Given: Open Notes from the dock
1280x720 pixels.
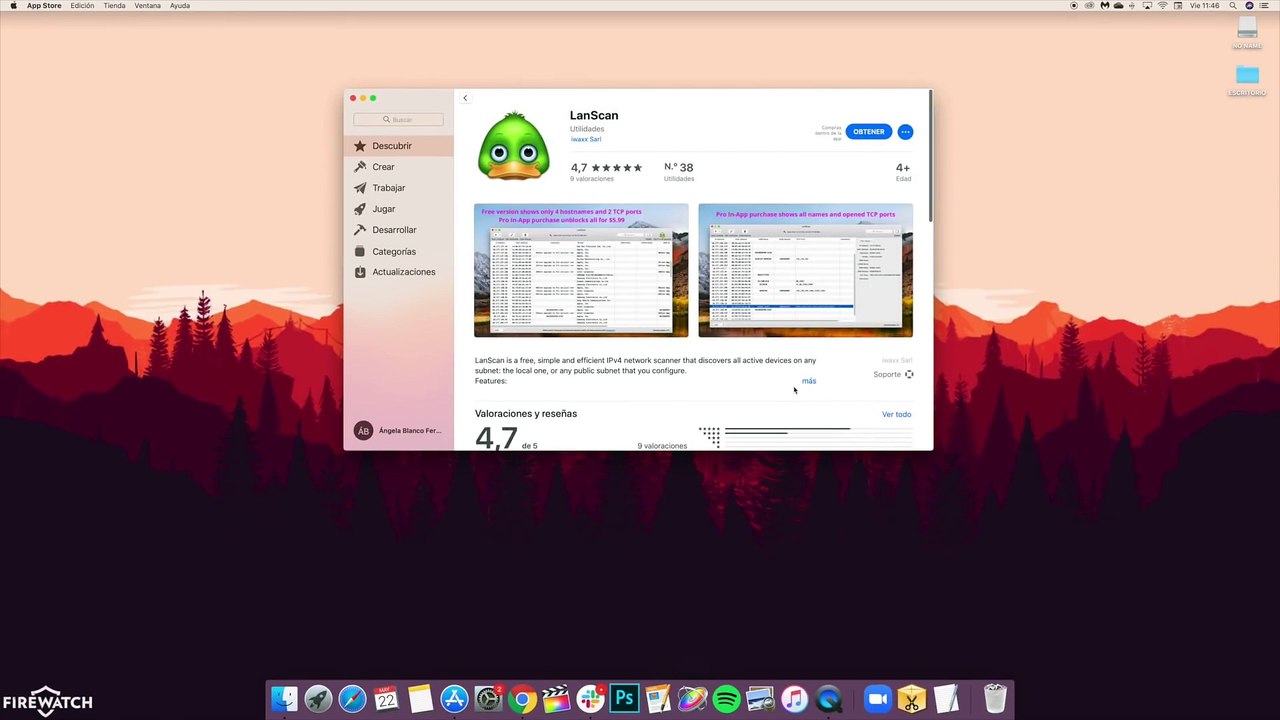Looking at the screenshot, I should 420,699.
